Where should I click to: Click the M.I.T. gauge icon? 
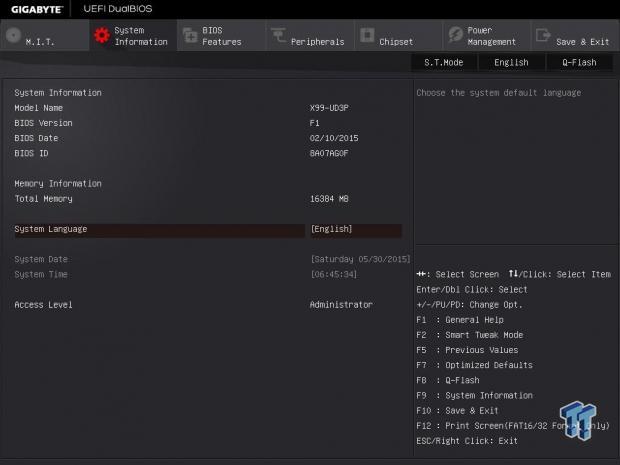click(x=13, y=36)
